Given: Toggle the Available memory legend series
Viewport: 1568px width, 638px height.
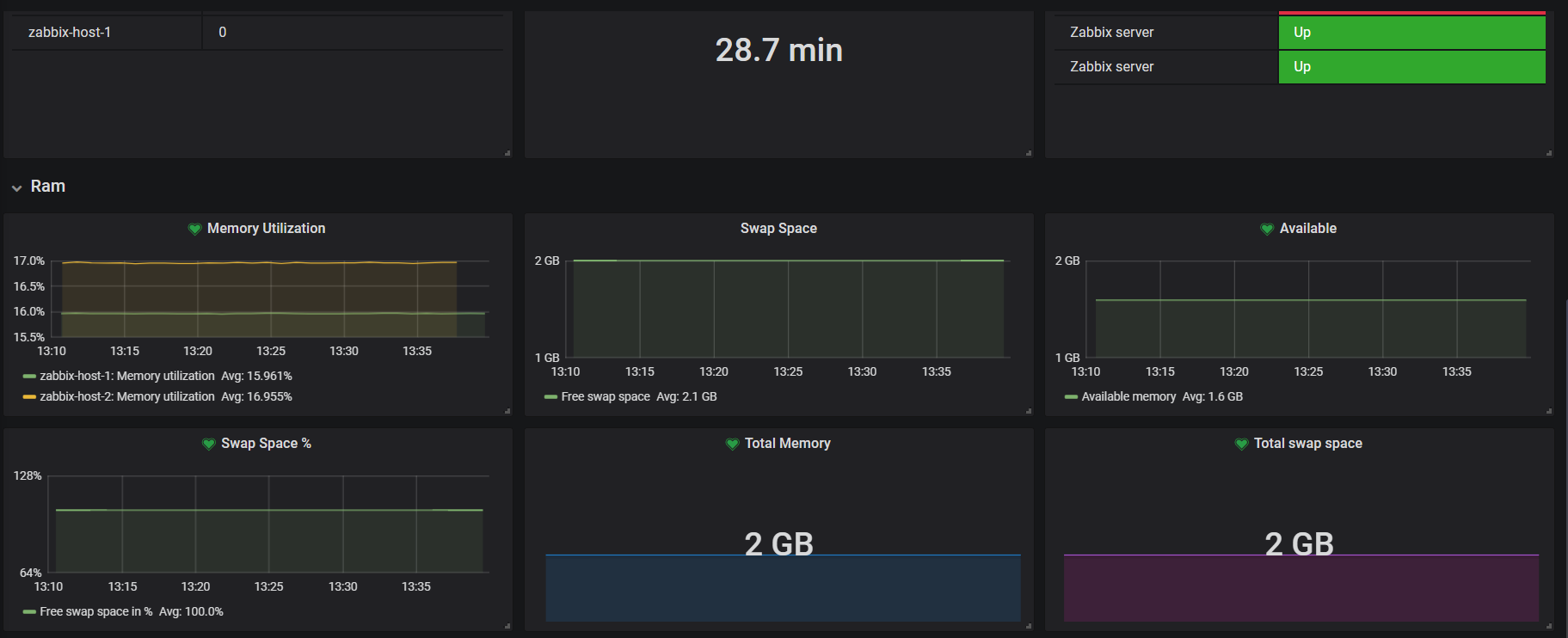Looking at the screenshot, I should pos(1128,396).
